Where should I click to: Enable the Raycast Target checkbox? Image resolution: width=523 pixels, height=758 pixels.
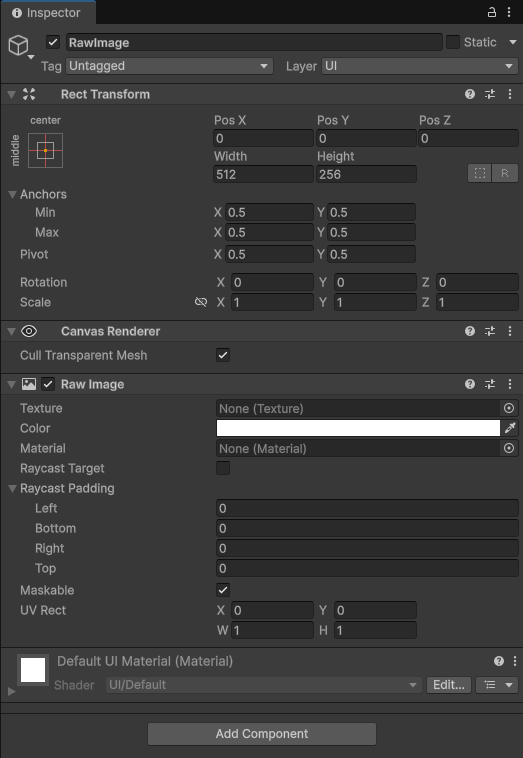tap(223, 468)
